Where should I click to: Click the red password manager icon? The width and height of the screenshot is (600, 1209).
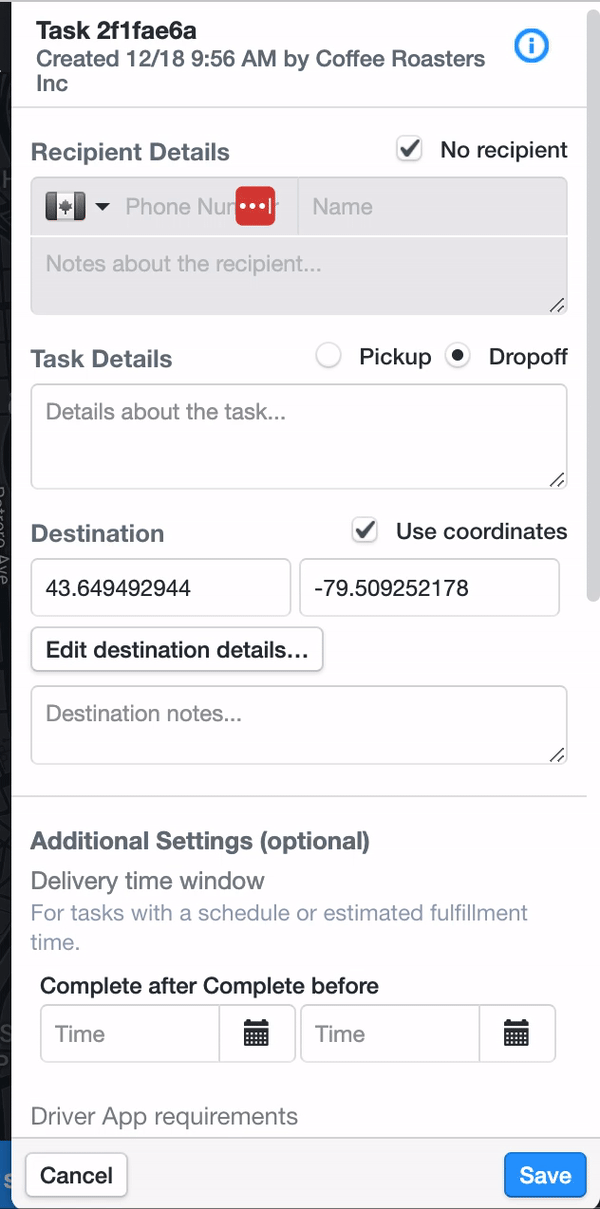(255, 206)
